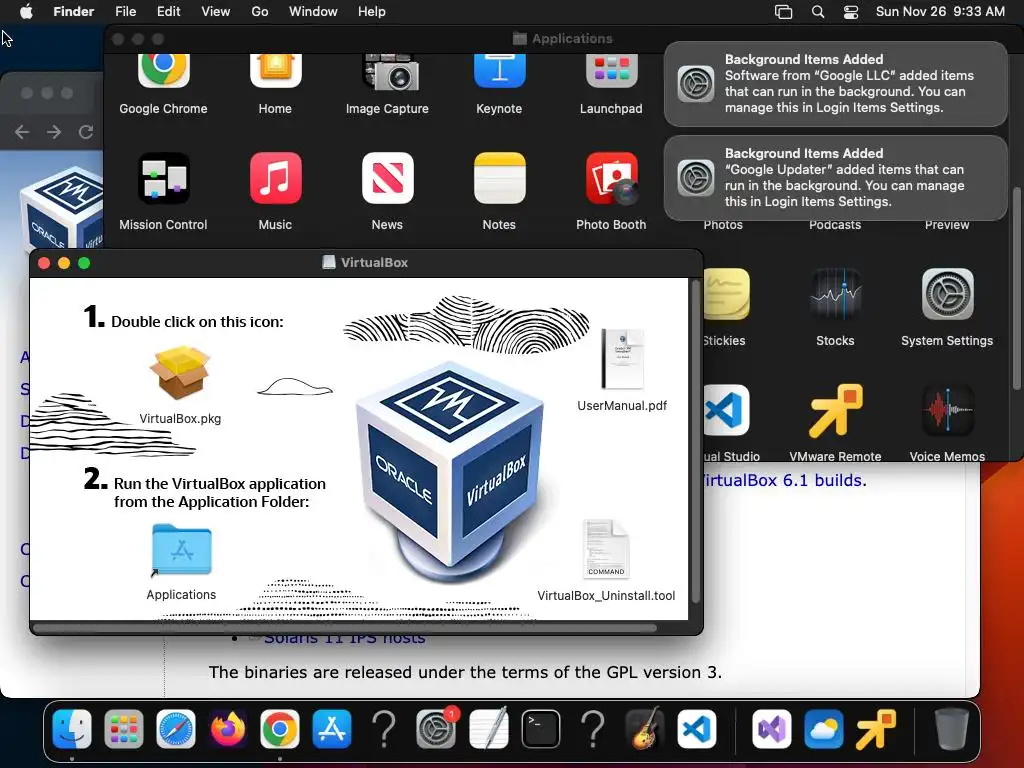This screenshot has height=768, width=1024.
Task: Open the VirtualBox.pkg installer icon
Action: [180, 372]
